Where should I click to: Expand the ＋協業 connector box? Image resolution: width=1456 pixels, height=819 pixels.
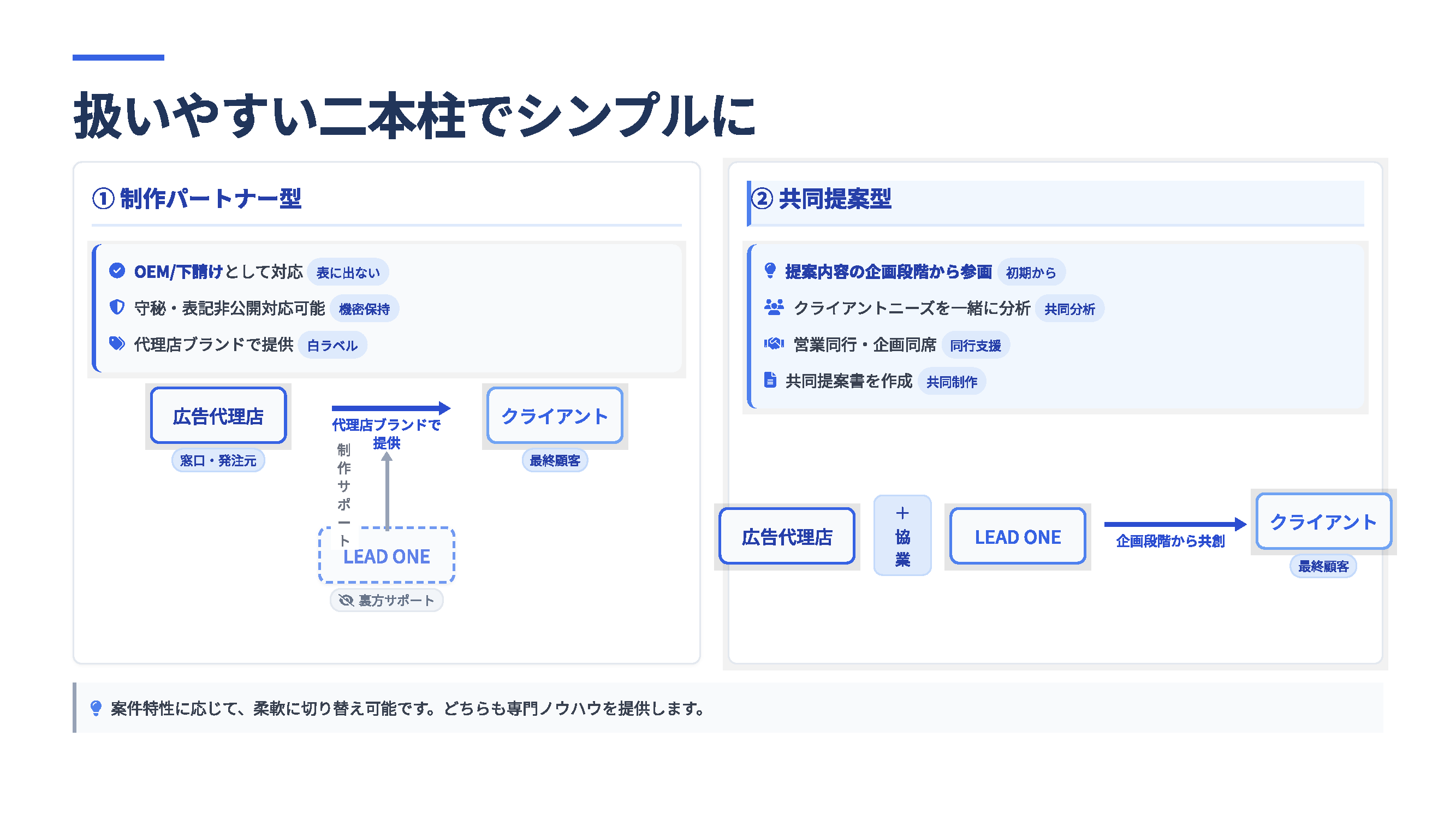902,535
